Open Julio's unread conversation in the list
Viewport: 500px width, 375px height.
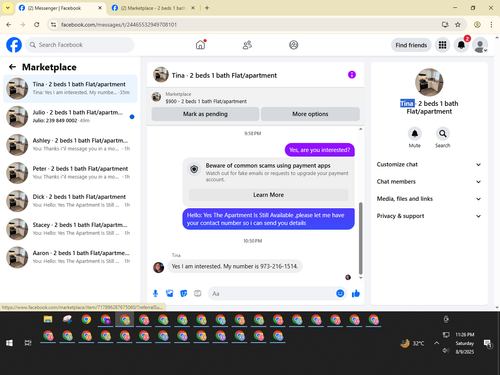tap(70, 117)
